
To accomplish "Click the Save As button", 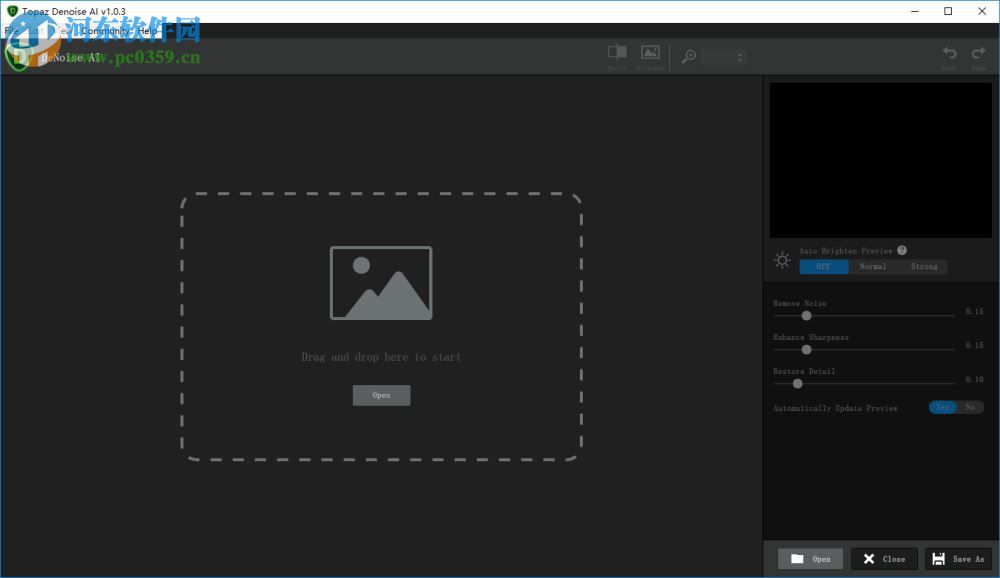I will click(x=958, y=559).
